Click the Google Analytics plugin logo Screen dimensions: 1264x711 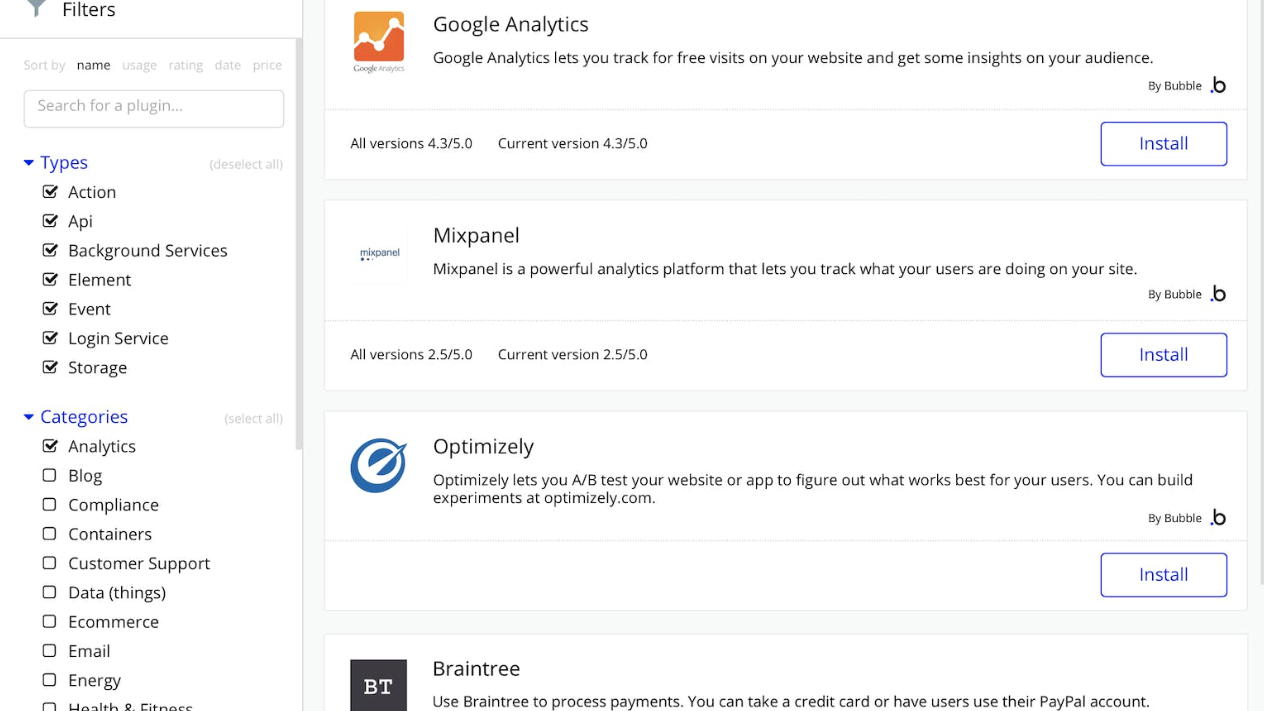[378, 42]
